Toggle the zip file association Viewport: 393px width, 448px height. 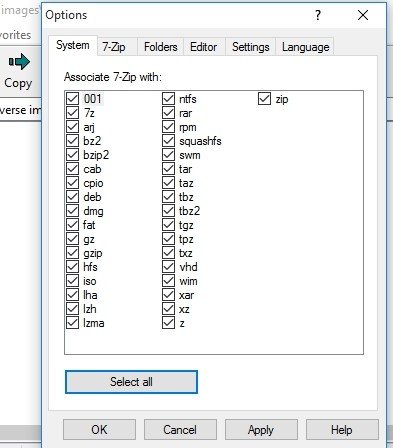click(264, 99)
